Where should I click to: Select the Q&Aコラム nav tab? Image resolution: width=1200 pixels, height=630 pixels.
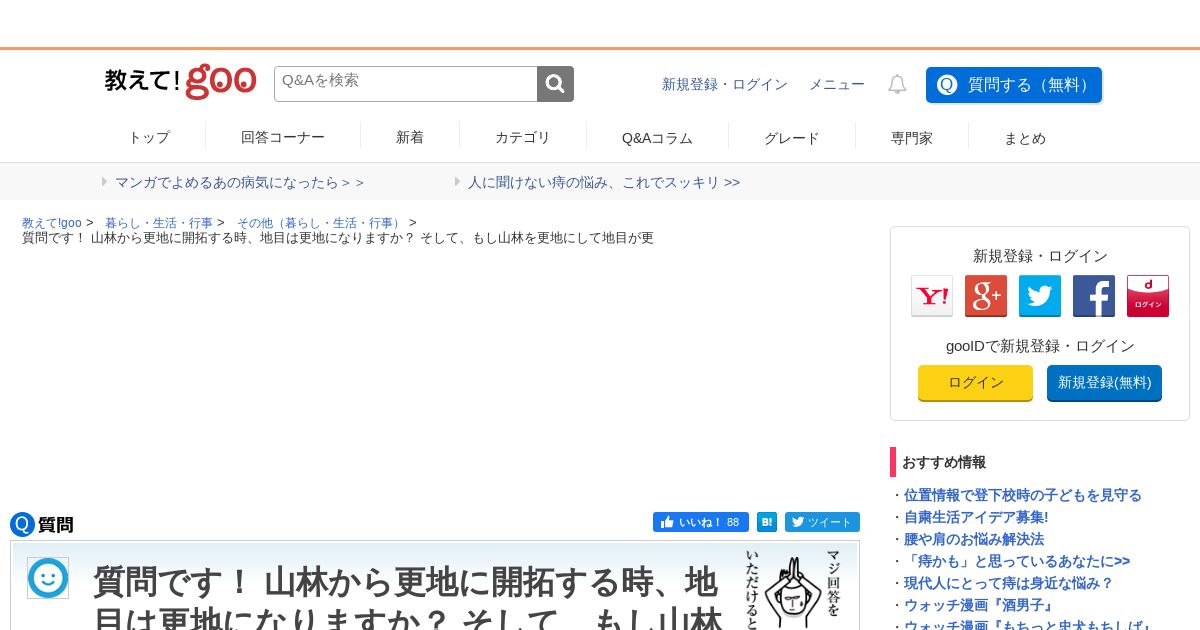click(x=657, y=138)
